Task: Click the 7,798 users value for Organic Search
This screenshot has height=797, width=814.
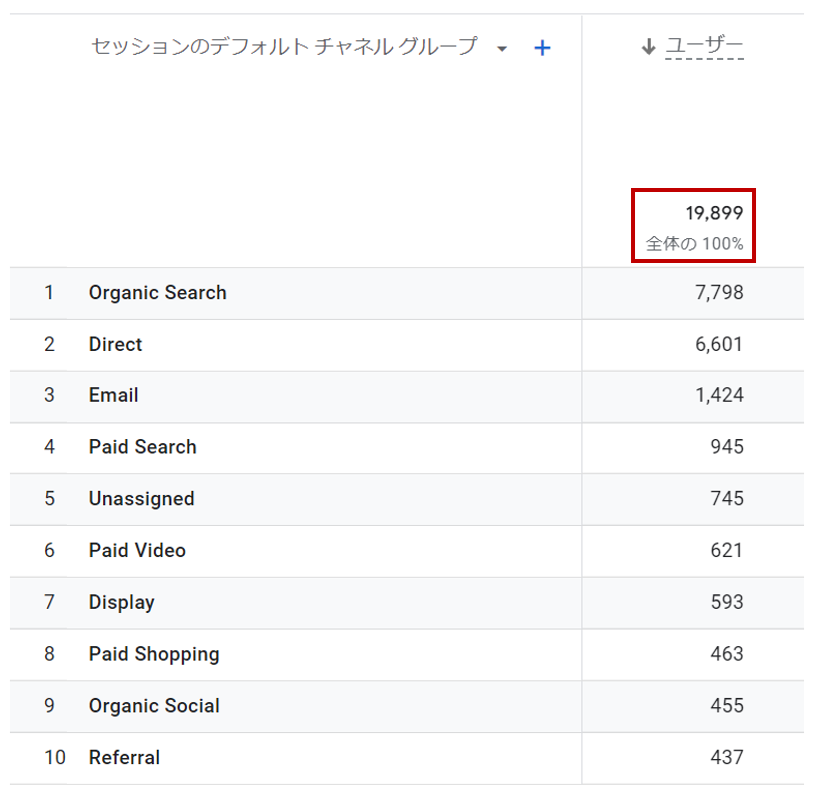Action: click(720, 293)
